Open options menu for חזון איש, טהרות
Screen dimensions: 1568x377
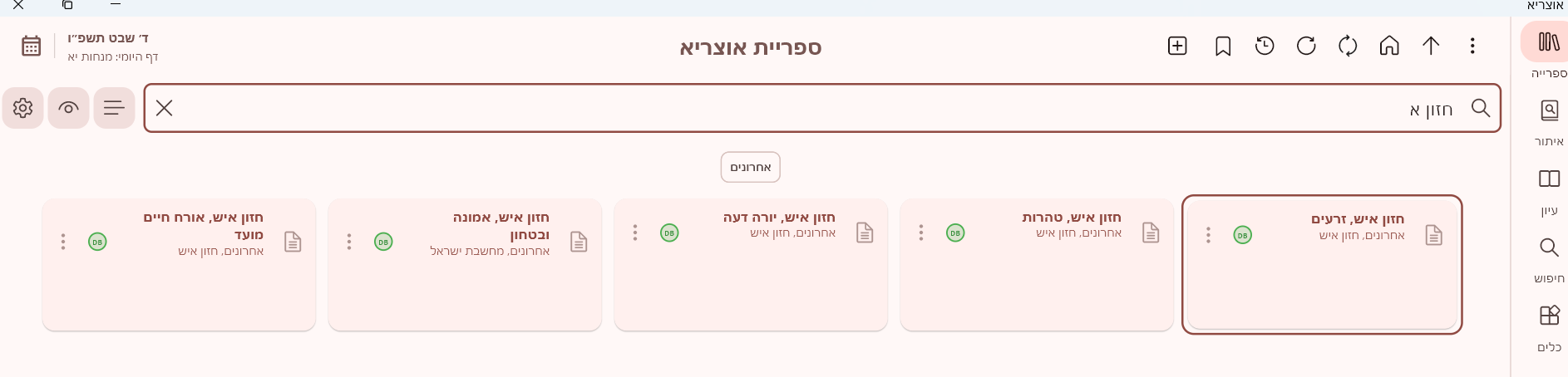tap(921, 233)
